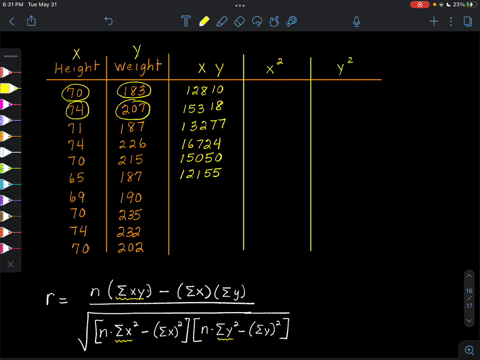
Task: Go back to the notes library
Action: point(12,22)
